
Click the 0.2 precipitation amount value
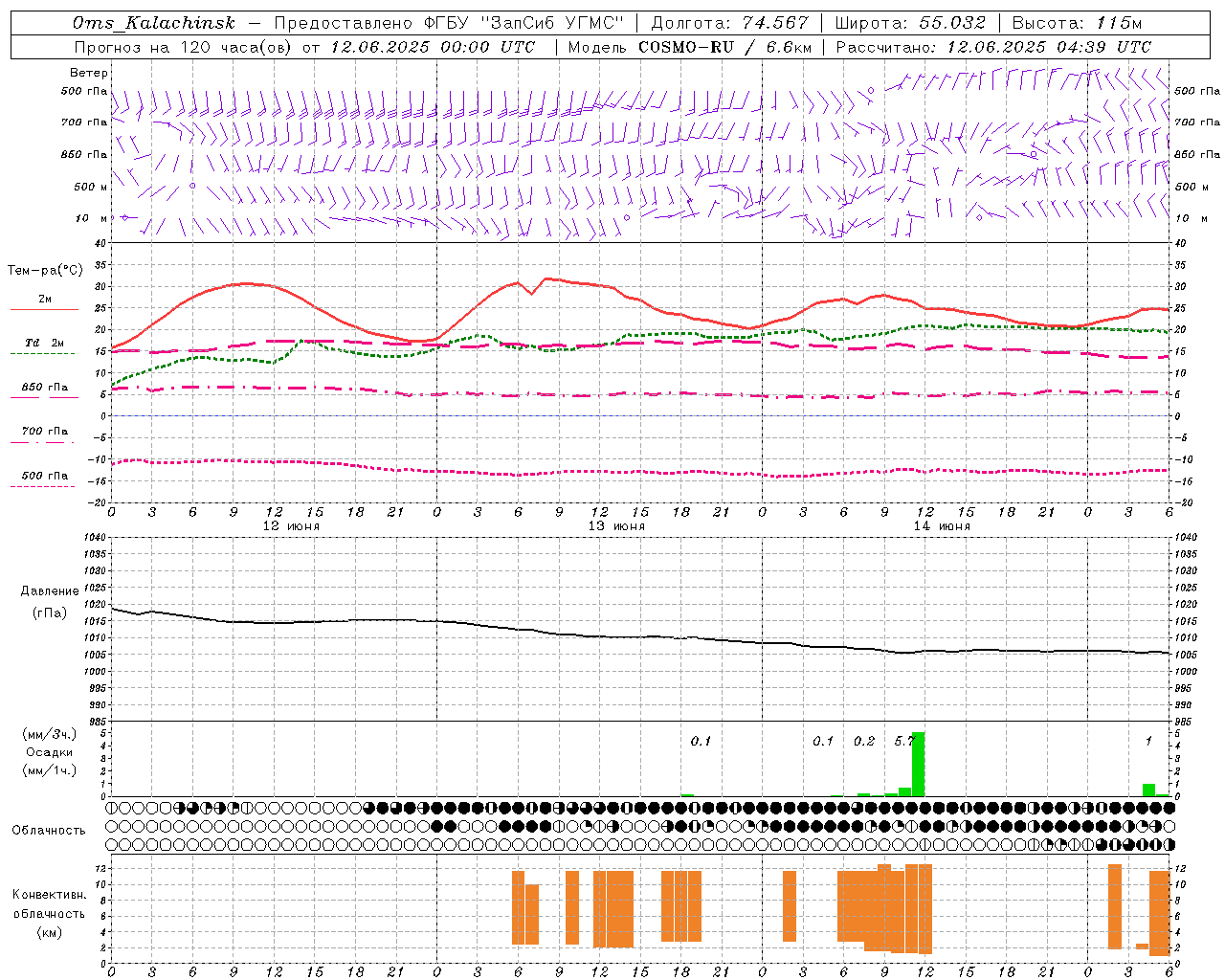(x=864, y=742)
